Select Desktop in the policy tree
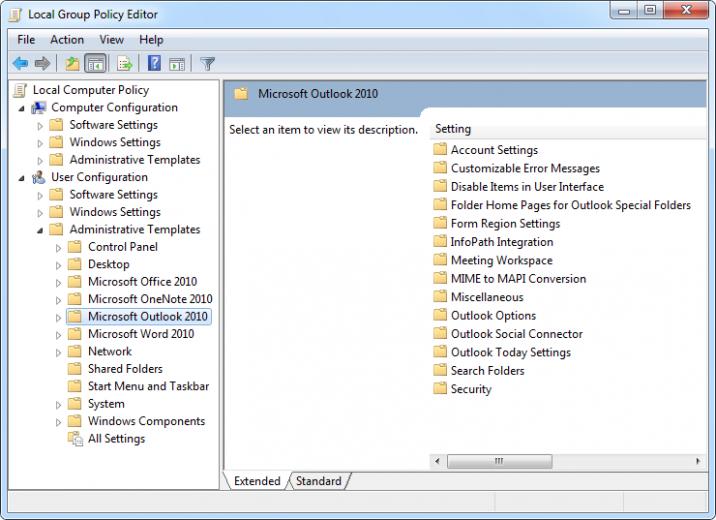Image resolution: width=716 pixels, height=520 pixels. (108, 264)
